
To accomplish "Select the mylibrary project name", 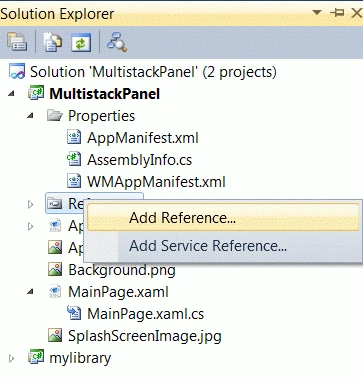I will 80,358.
